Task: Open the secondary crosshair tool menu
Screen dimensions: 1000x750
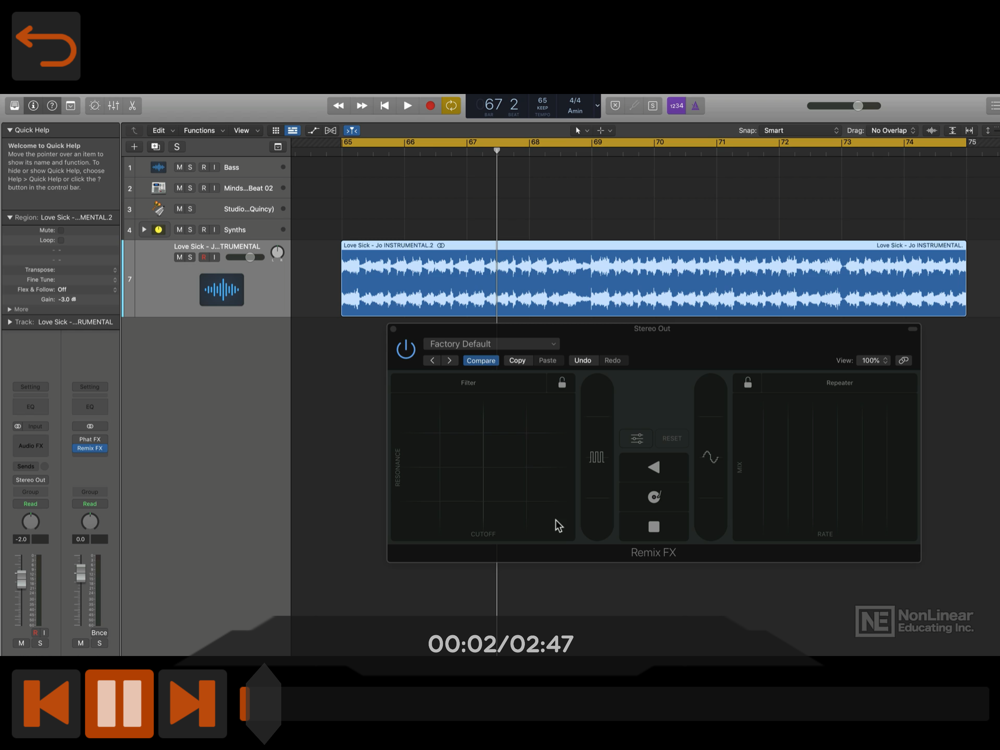Action: click(603, 130)
